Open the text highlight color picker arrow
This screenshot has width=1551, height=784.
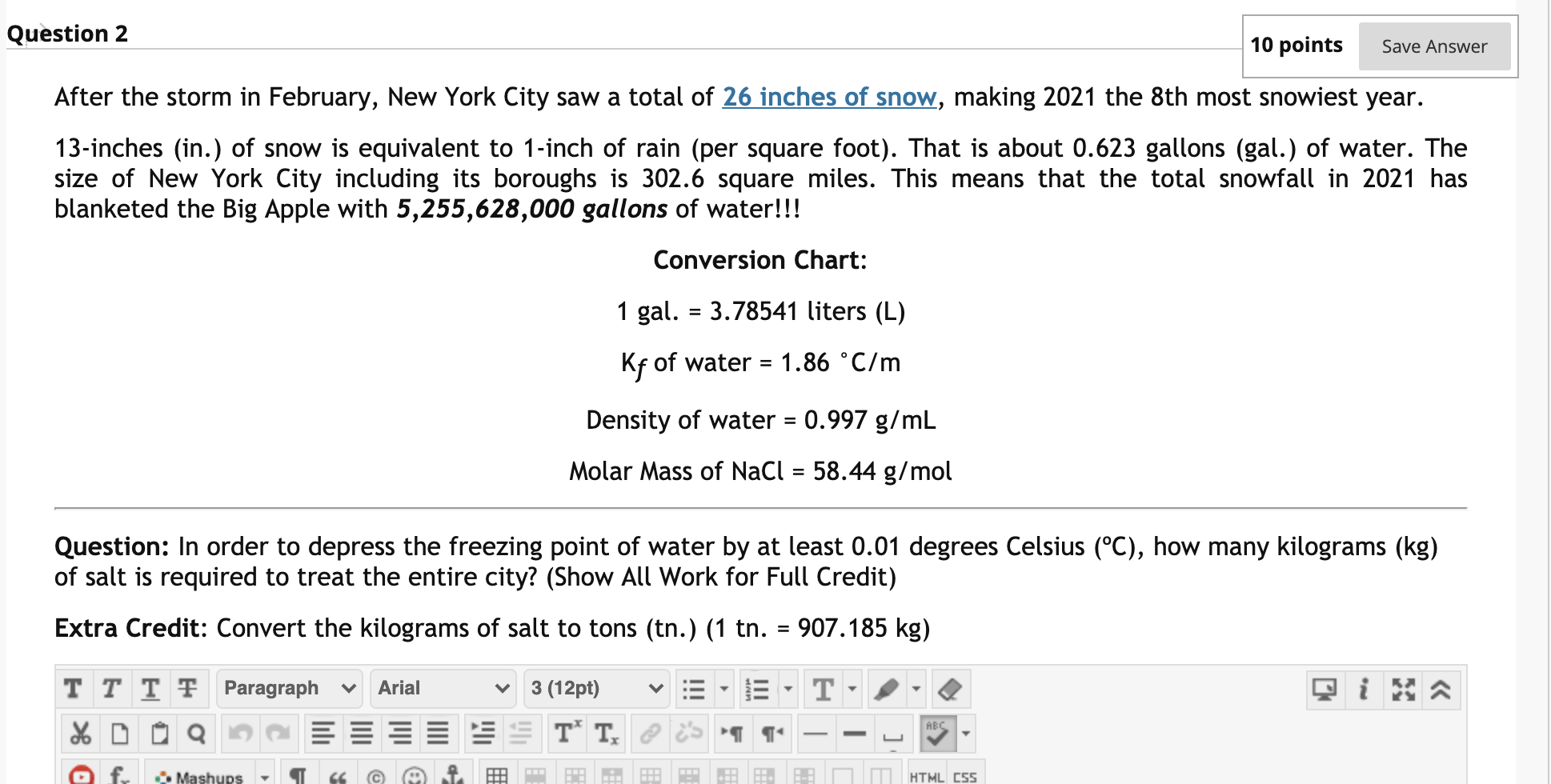(916, 689)
